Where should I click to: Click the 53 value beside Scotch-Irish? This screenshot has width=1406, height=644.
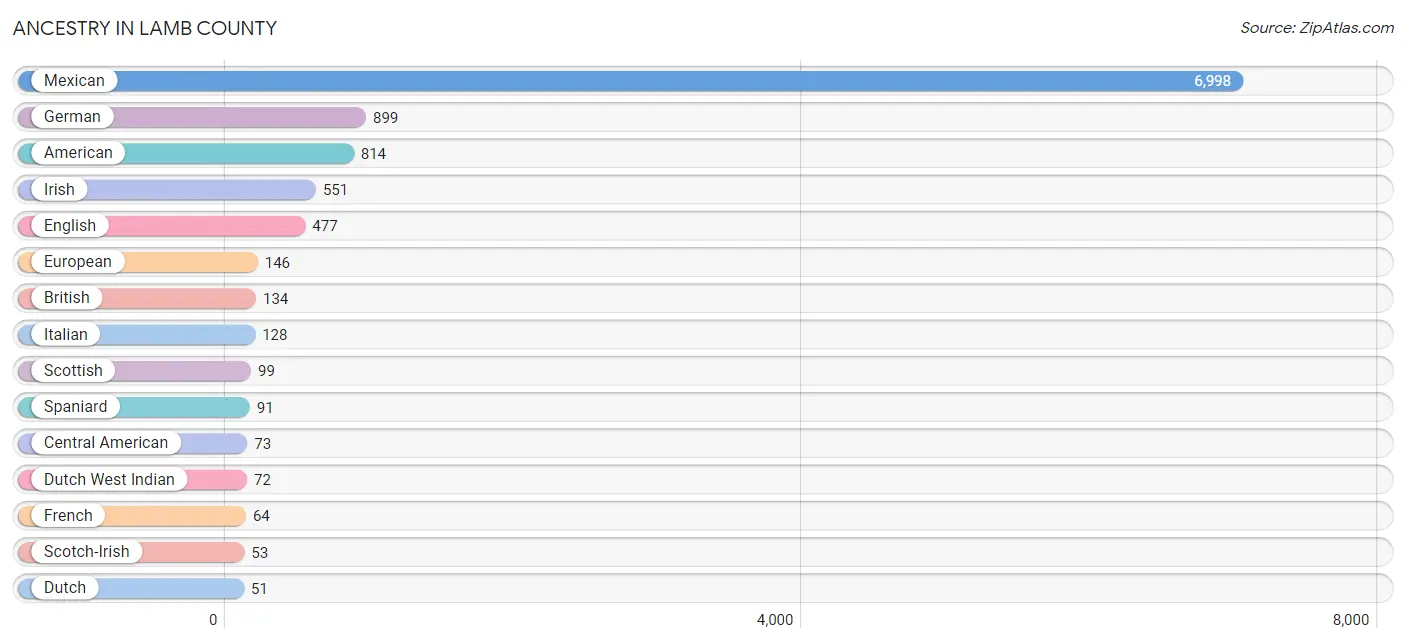pyautogui.click(x=260, y=553)
